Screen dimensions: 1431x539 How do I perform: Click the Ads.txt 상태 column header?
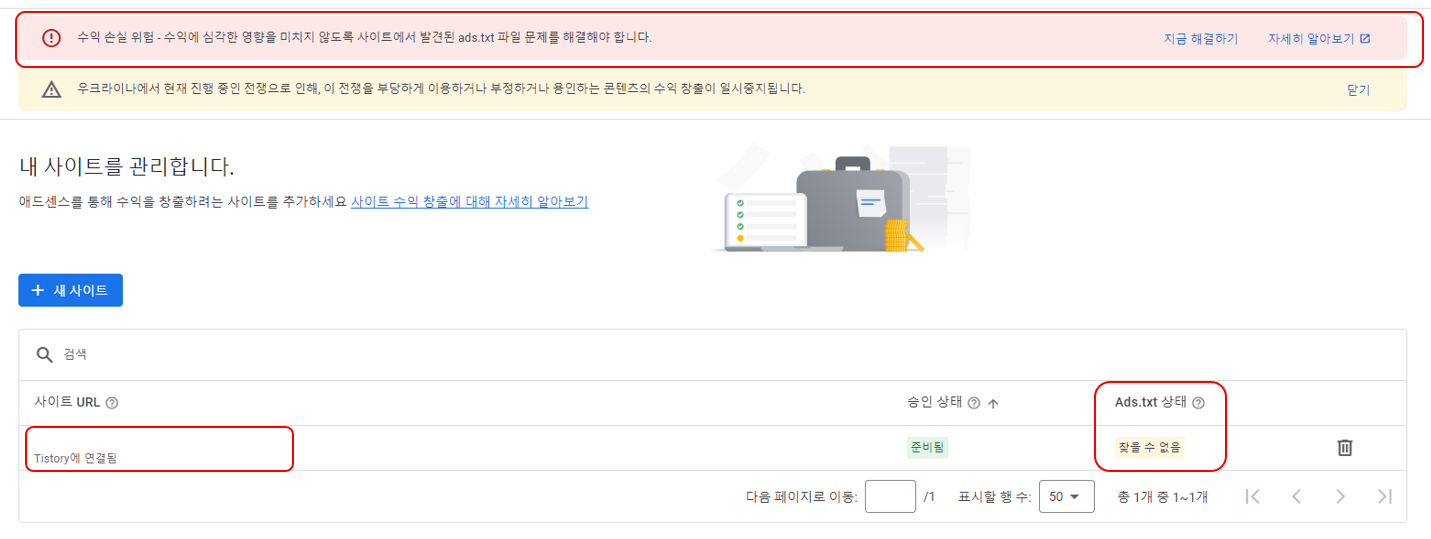[x=1151, y=403]
